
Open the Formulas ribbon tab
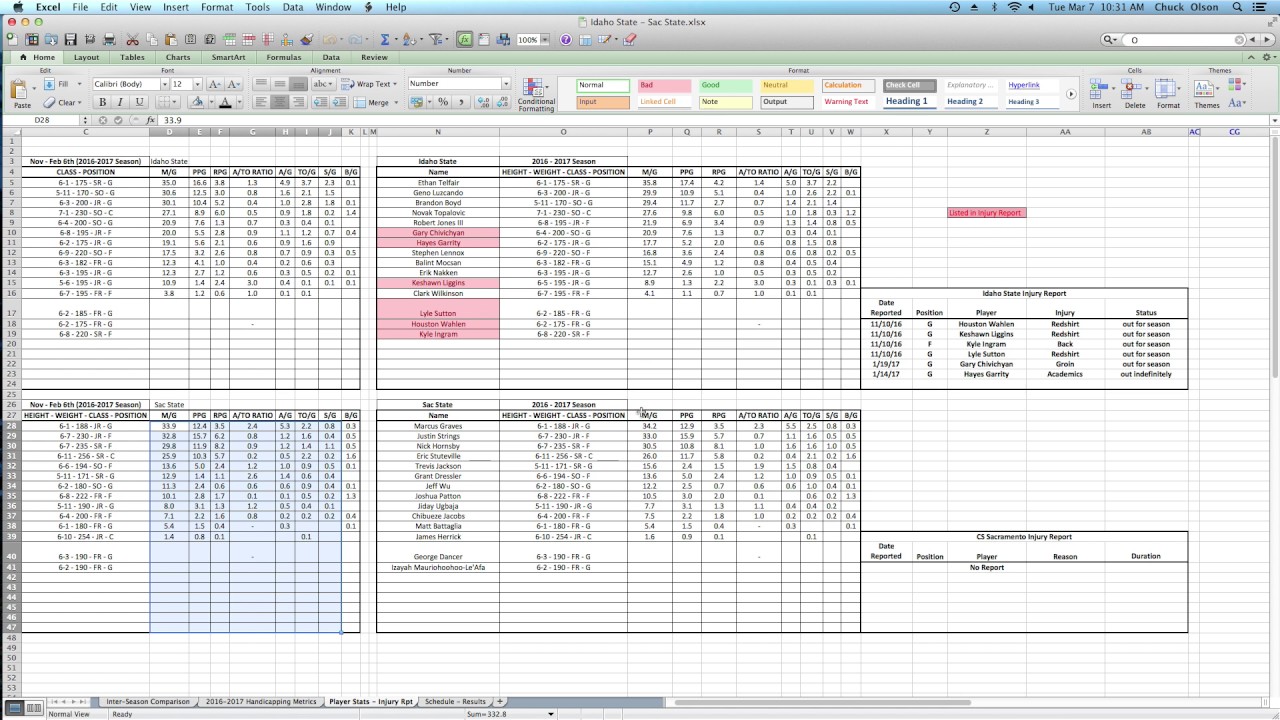click(x=284, y=57)
